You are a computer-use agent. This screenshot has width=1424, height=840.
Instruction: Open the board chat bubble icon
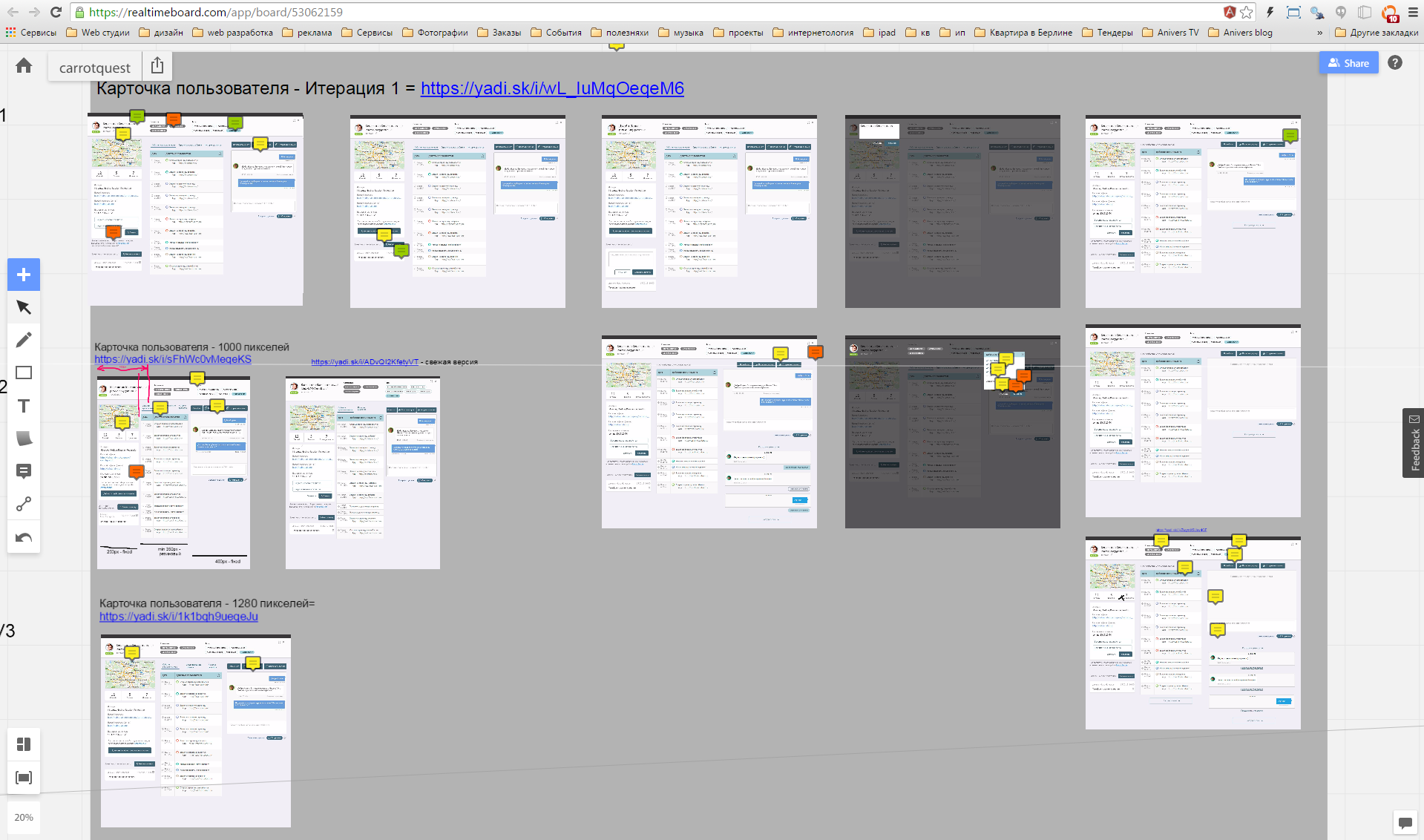[1405, 822]
